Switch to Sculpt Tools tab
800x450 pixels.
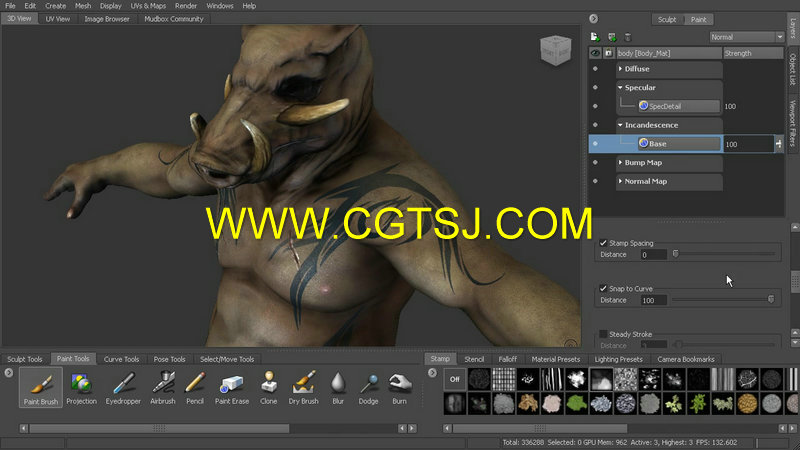click(24, 359)
